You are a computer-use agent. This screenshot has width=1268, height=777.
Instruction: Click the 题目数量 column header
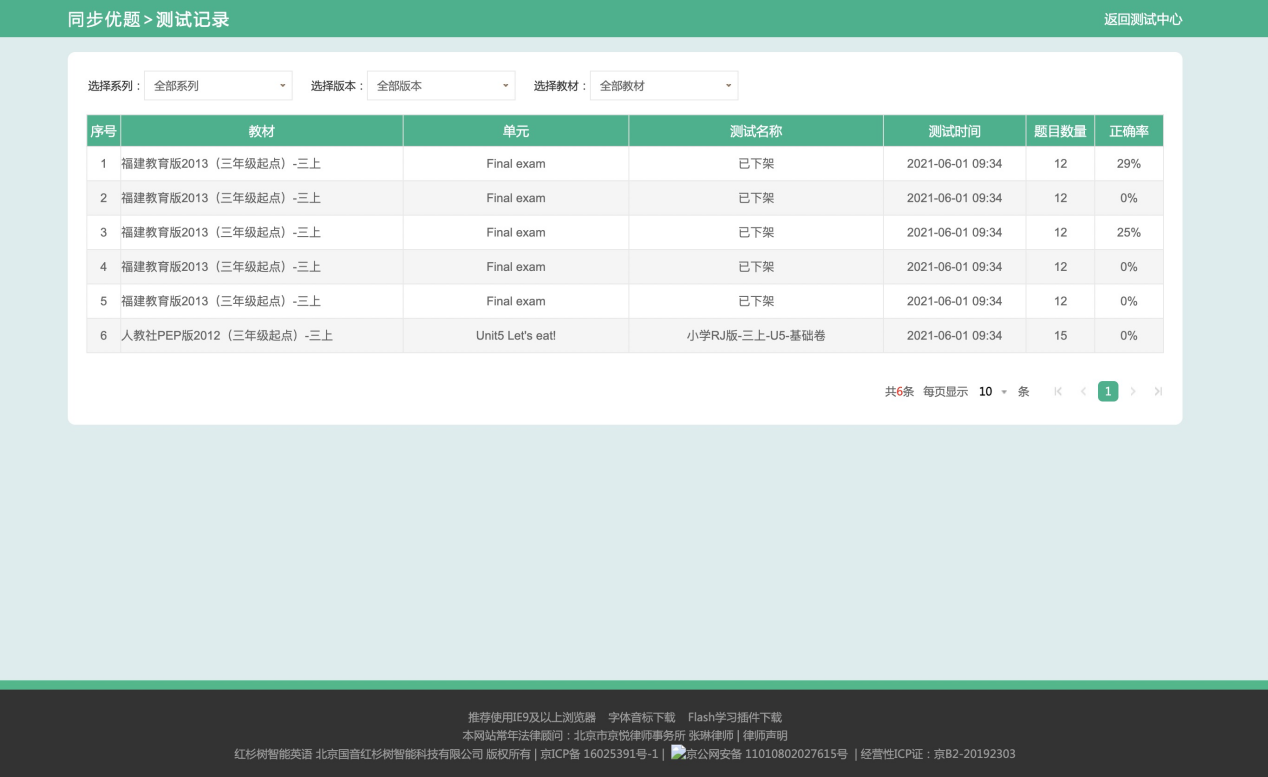click(1060, 131)
